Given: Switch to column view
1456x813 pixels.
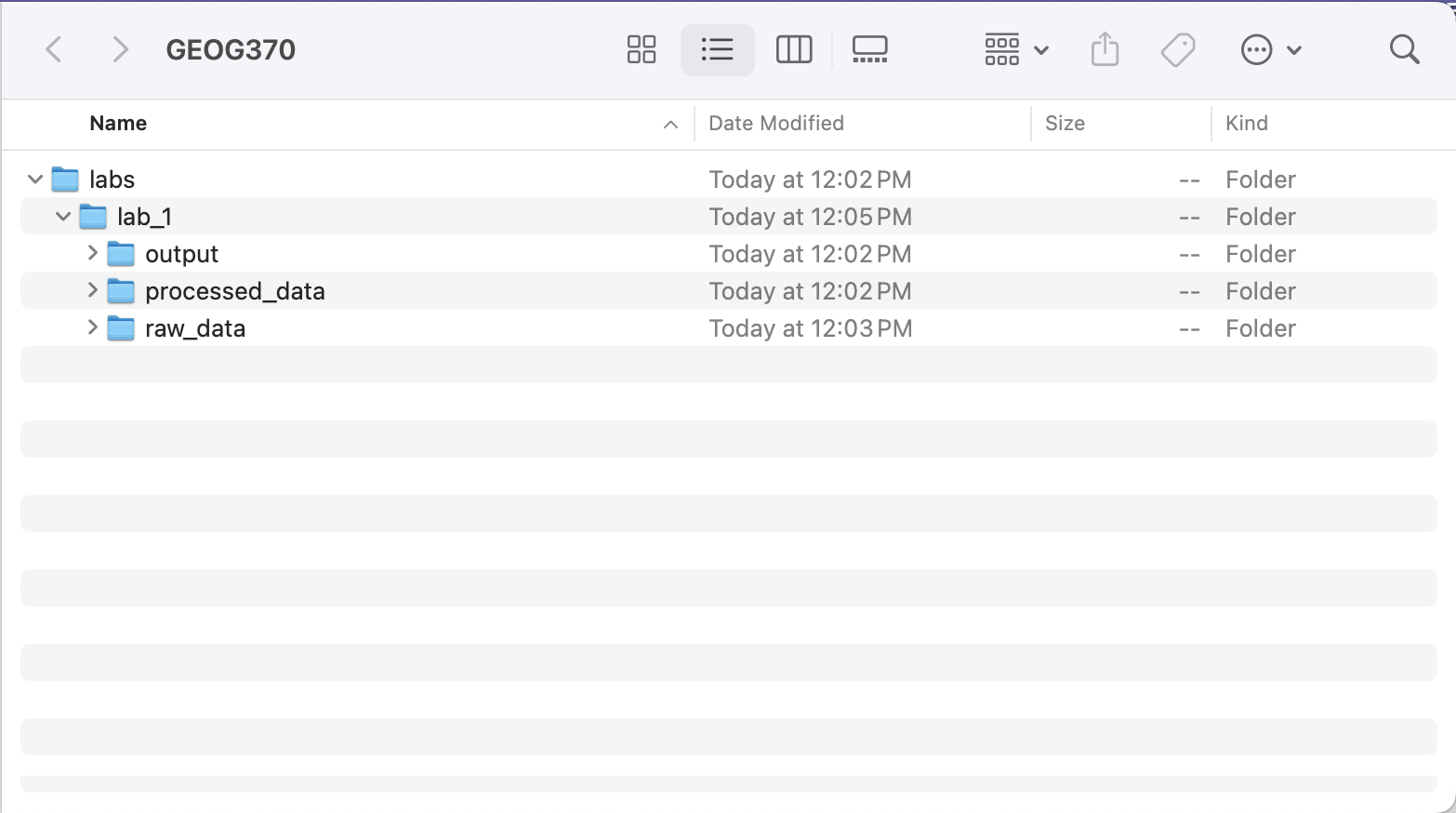Looking at the screenshot, I should click(x=793, y=49).
